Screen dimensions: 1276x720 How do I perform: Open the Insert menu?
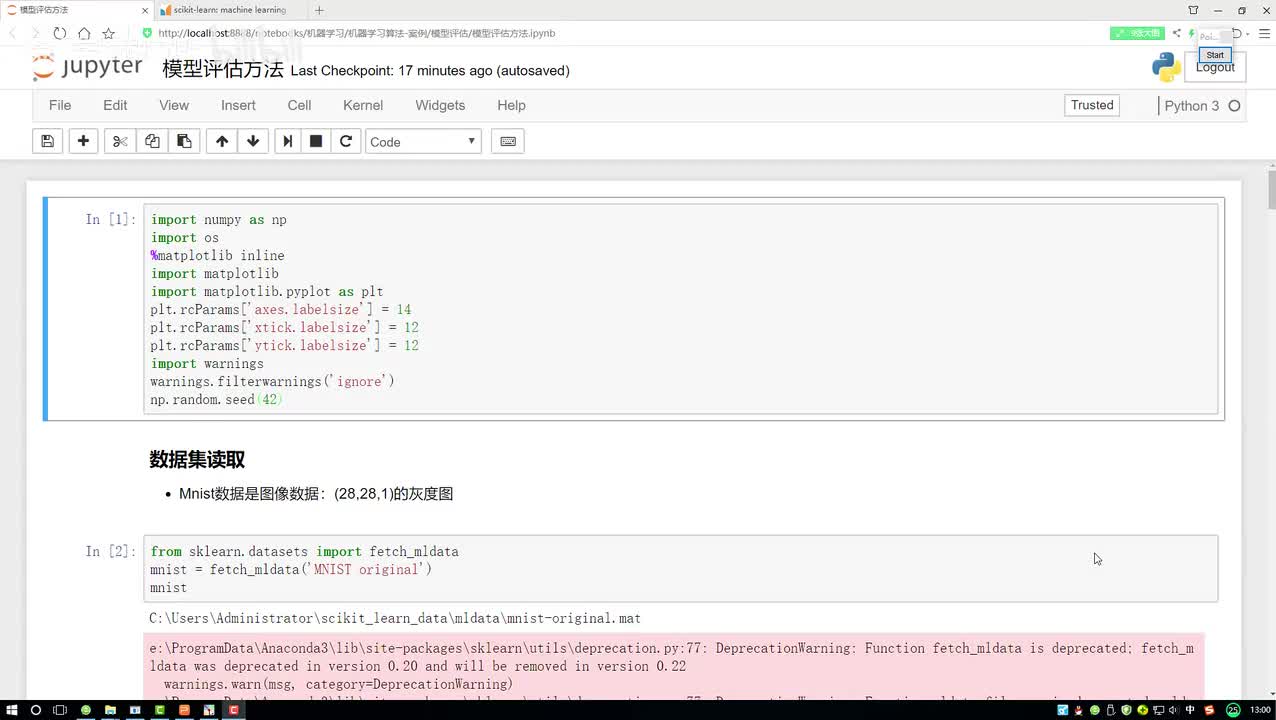click(x=238, y=105)
